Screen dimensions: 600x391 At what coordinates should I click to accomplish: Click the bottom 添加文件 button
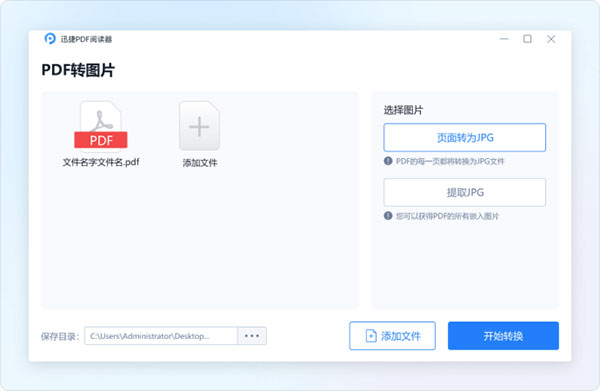[x=392, y=336]
